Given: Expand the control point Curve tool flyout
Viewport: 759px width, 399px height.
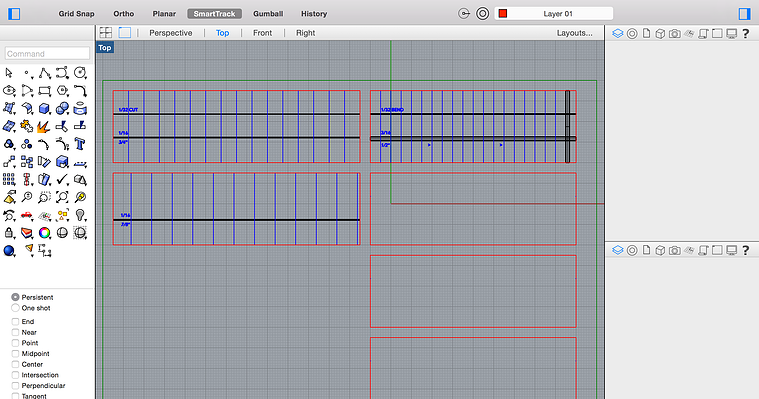Looking at the screenshot, I should [x=62, y=73].
